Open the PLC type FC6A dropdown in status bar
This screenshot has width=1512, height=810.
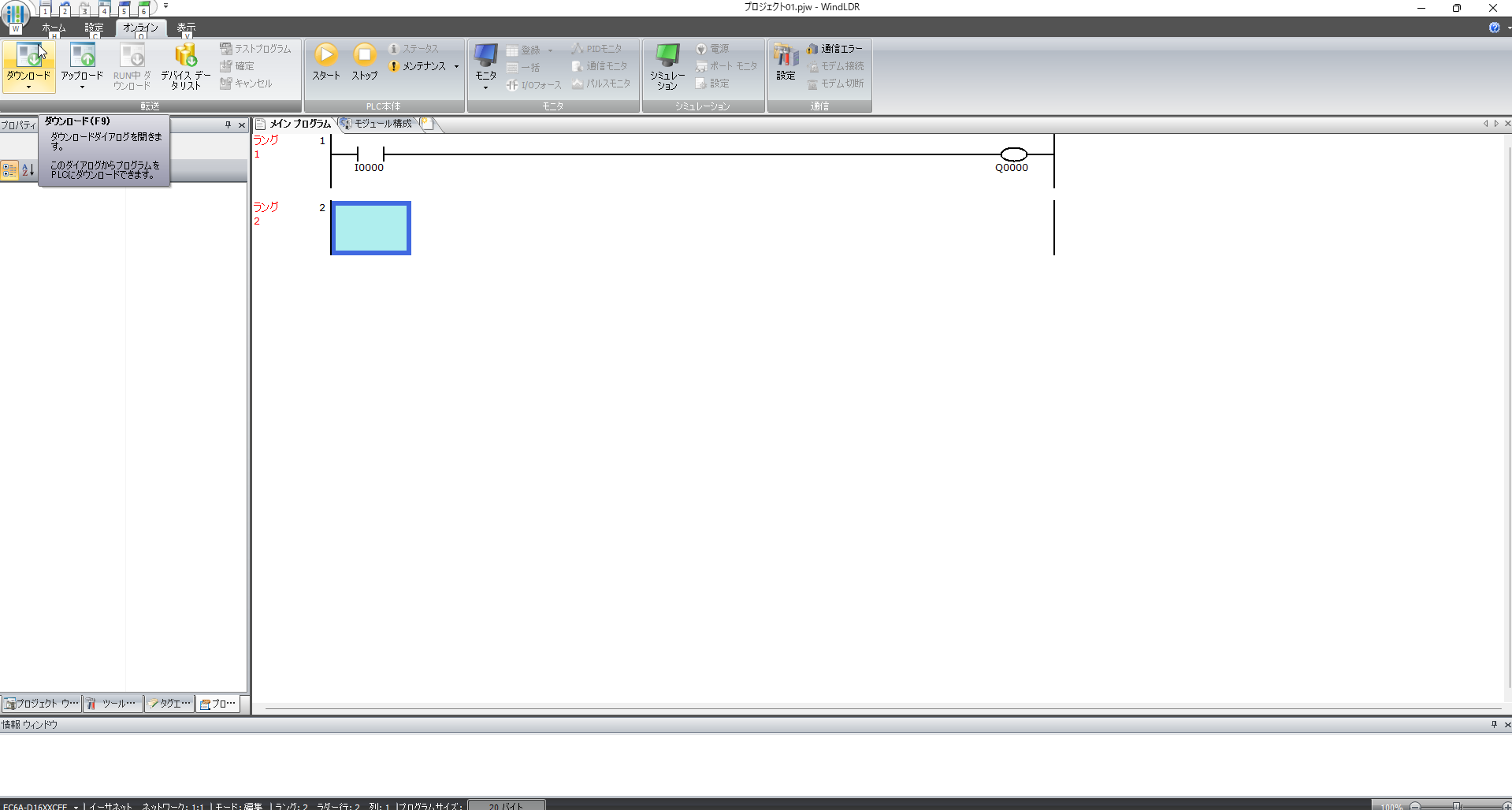76,806
